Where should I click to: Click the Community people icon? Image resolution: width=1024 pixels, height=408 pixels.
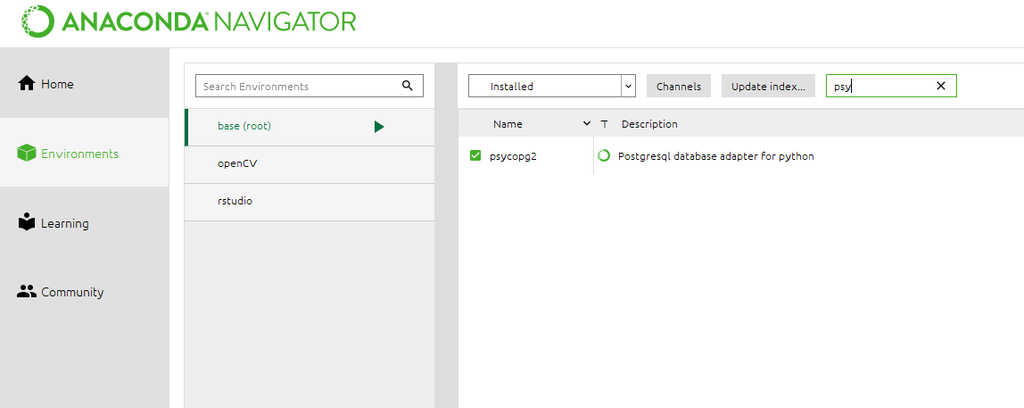coord(27,292)
